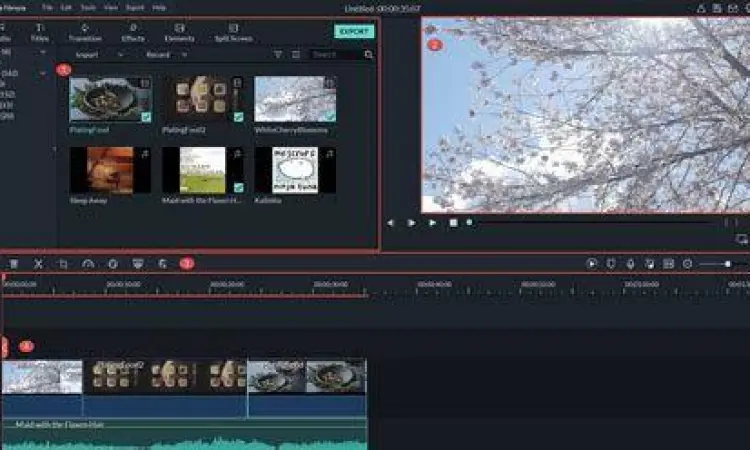Screen dimensions: 750x450
Task: Collapse the first folder chevron in left sidebar
Action: pos(43,52)
